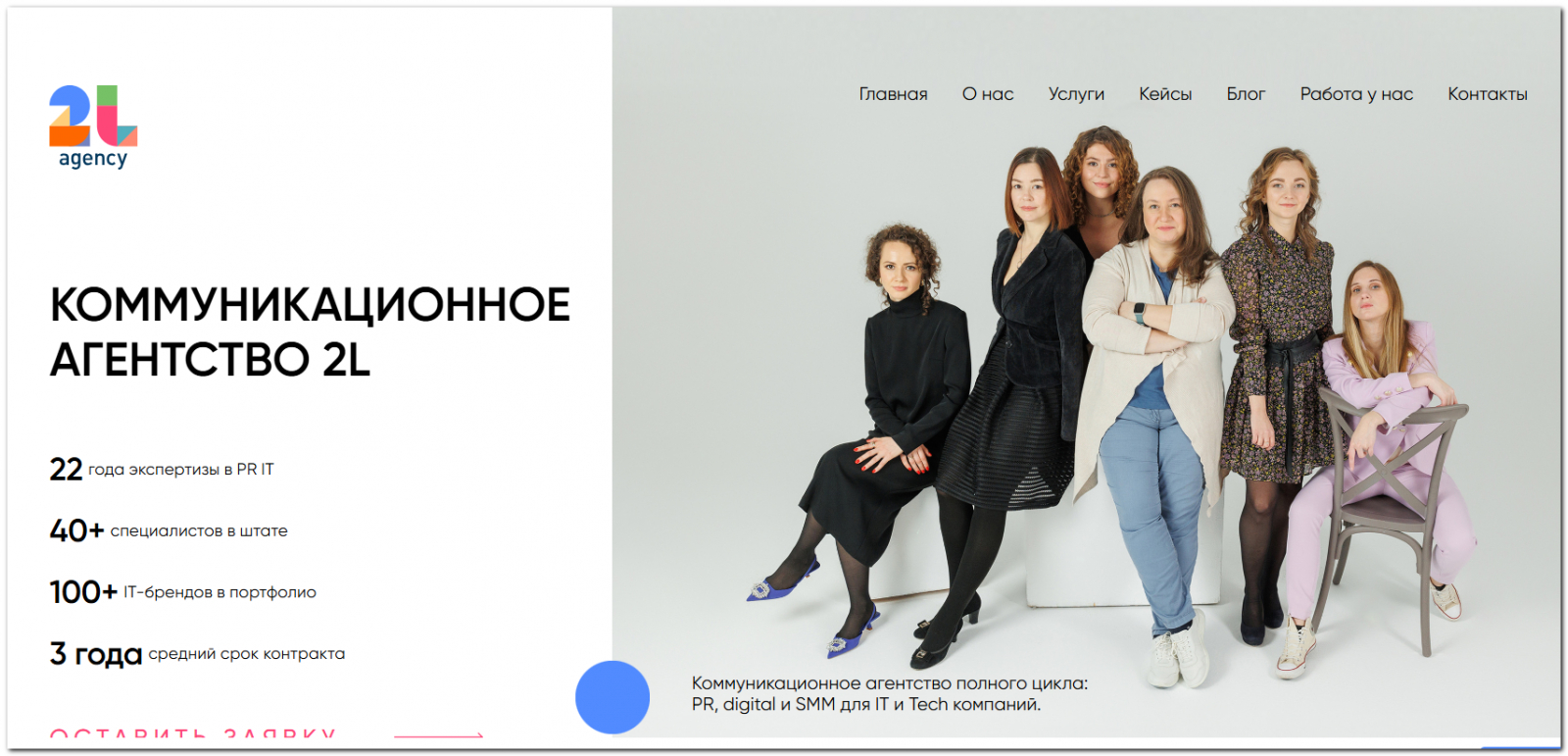Click the 2L agency logo
Image resolution: width=1568 pixels, height=756 pixels.
[x=93, y=127]
